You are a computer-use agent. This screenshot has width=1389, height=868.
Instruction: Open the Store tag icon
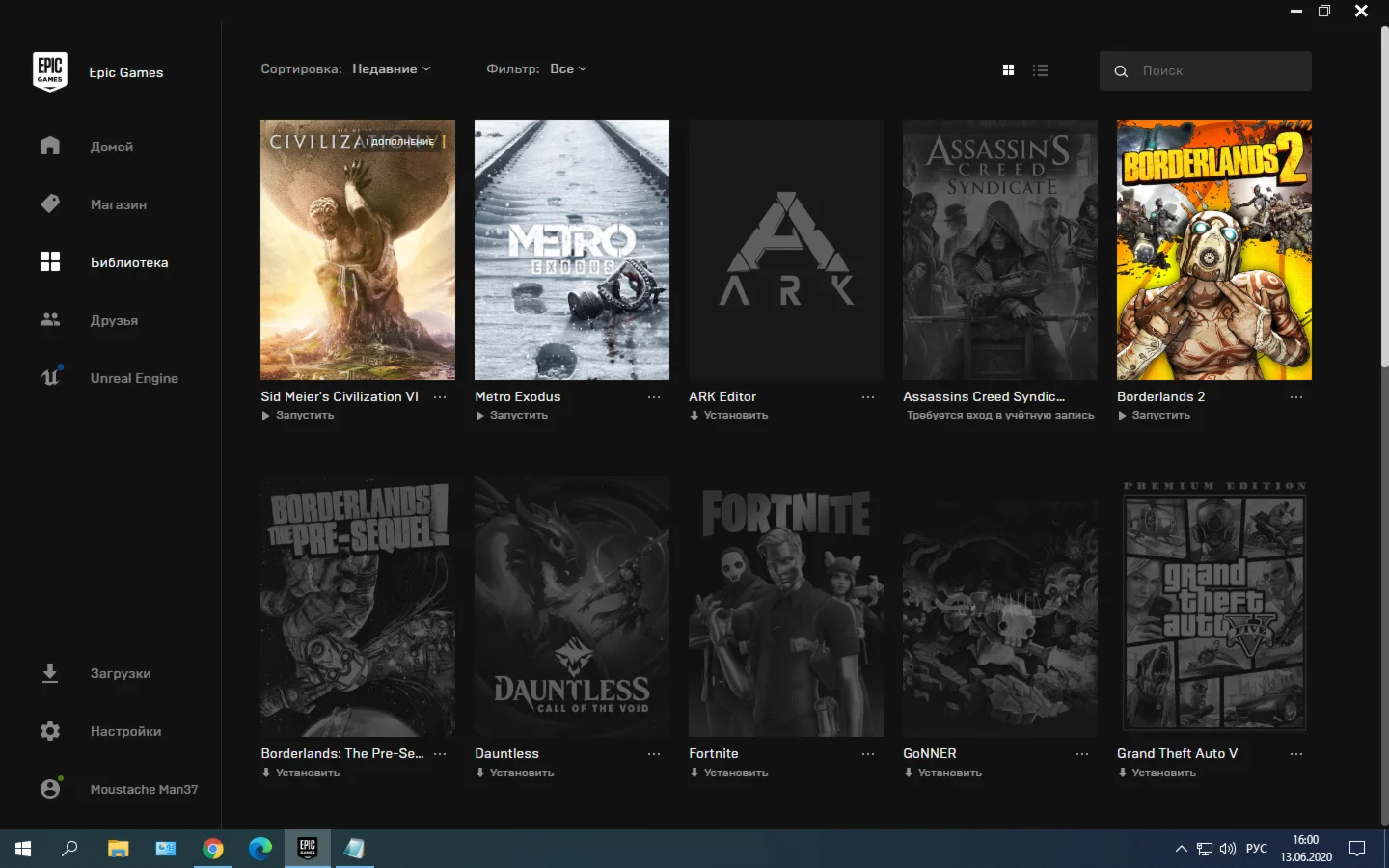point(50,204)
